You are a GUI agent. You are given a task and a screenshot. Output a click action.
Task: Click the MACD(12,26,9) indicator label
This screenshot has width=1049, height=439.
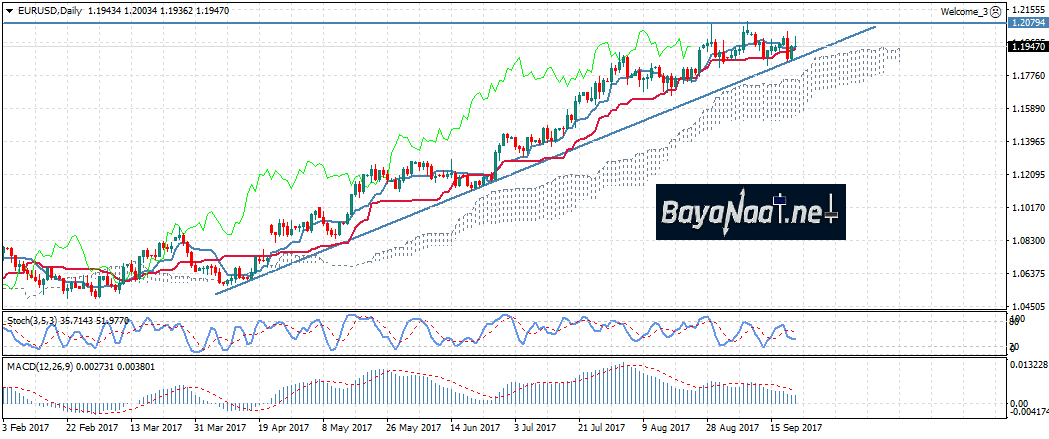(38, 367)
